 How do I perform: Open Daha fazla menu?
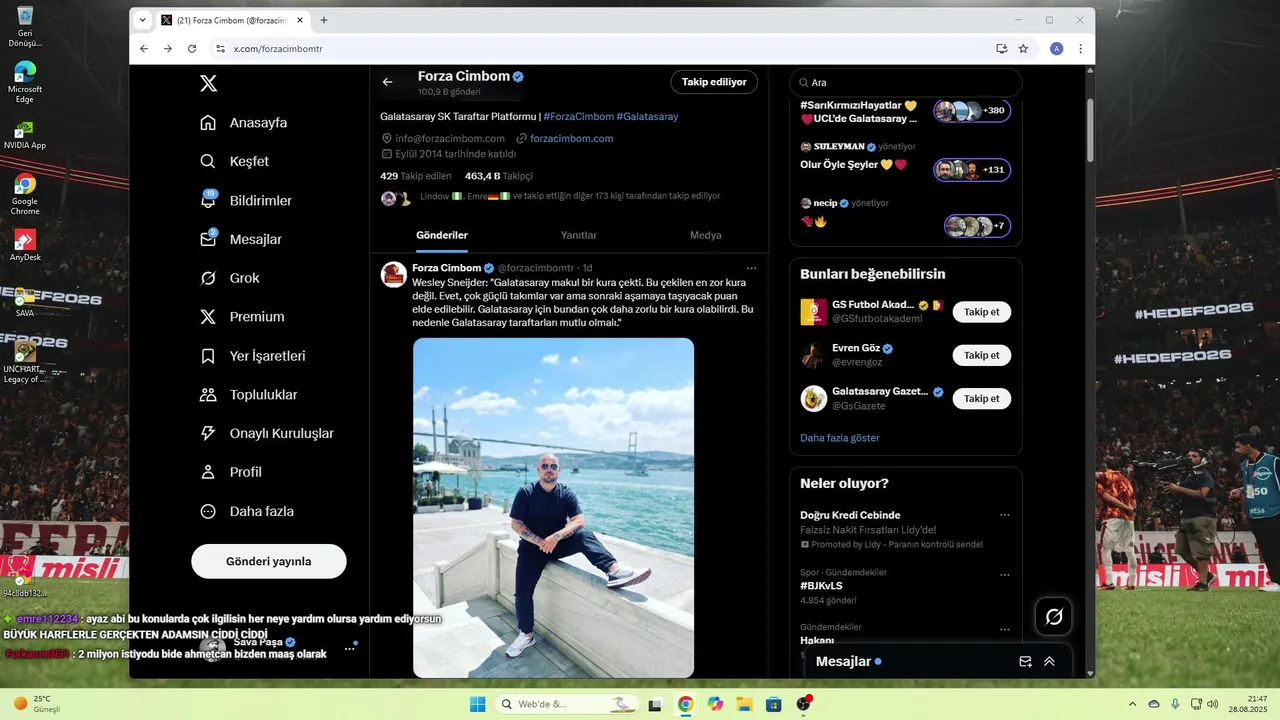click(247, 511)
